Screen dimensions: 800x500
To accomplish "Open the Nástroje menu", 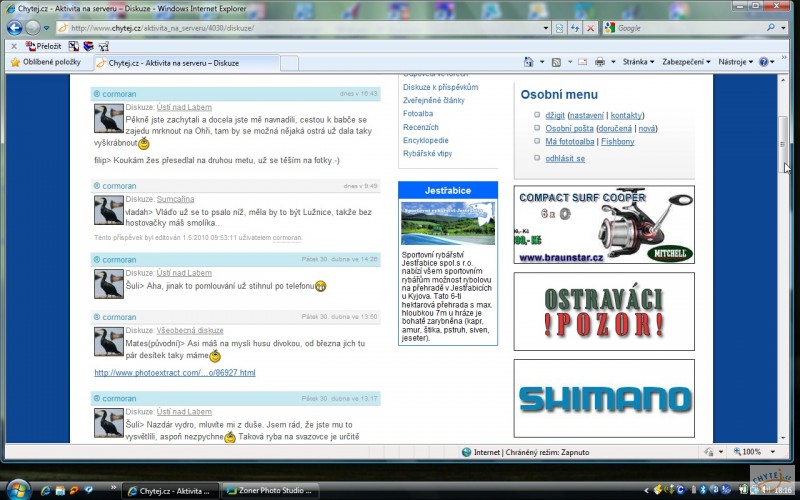I will (735, 62).
